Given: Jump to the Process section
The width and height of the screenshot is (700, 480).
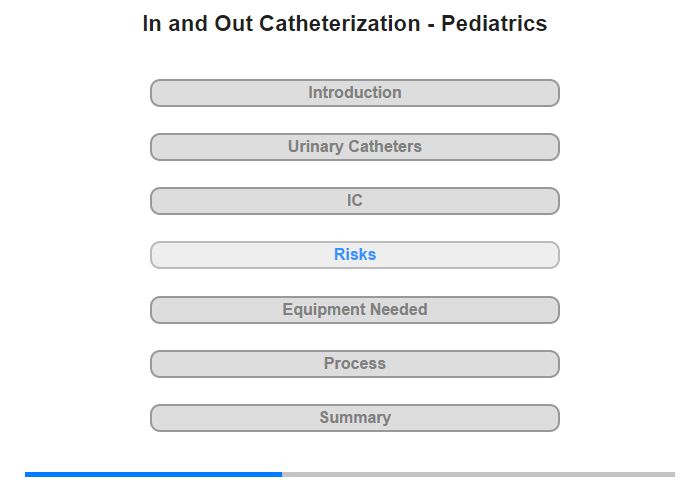Looking at the screenshot, I should tap(354, 364).
